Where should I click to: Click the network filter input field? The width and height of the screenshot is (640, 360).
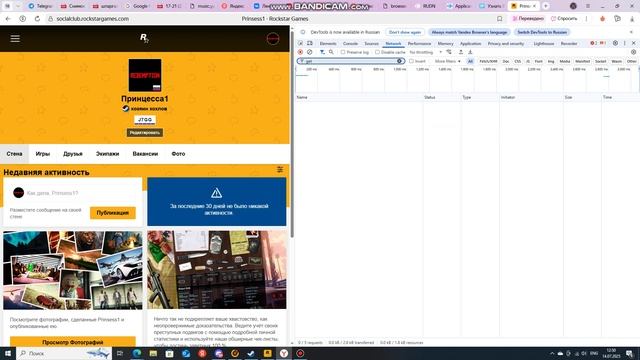350,61
